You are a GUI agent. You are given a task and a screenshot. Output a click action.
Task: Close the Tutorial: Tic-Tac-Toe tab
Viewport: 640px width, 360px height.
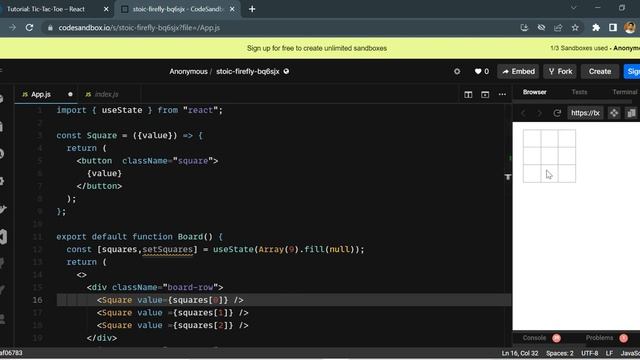[106, 9]
